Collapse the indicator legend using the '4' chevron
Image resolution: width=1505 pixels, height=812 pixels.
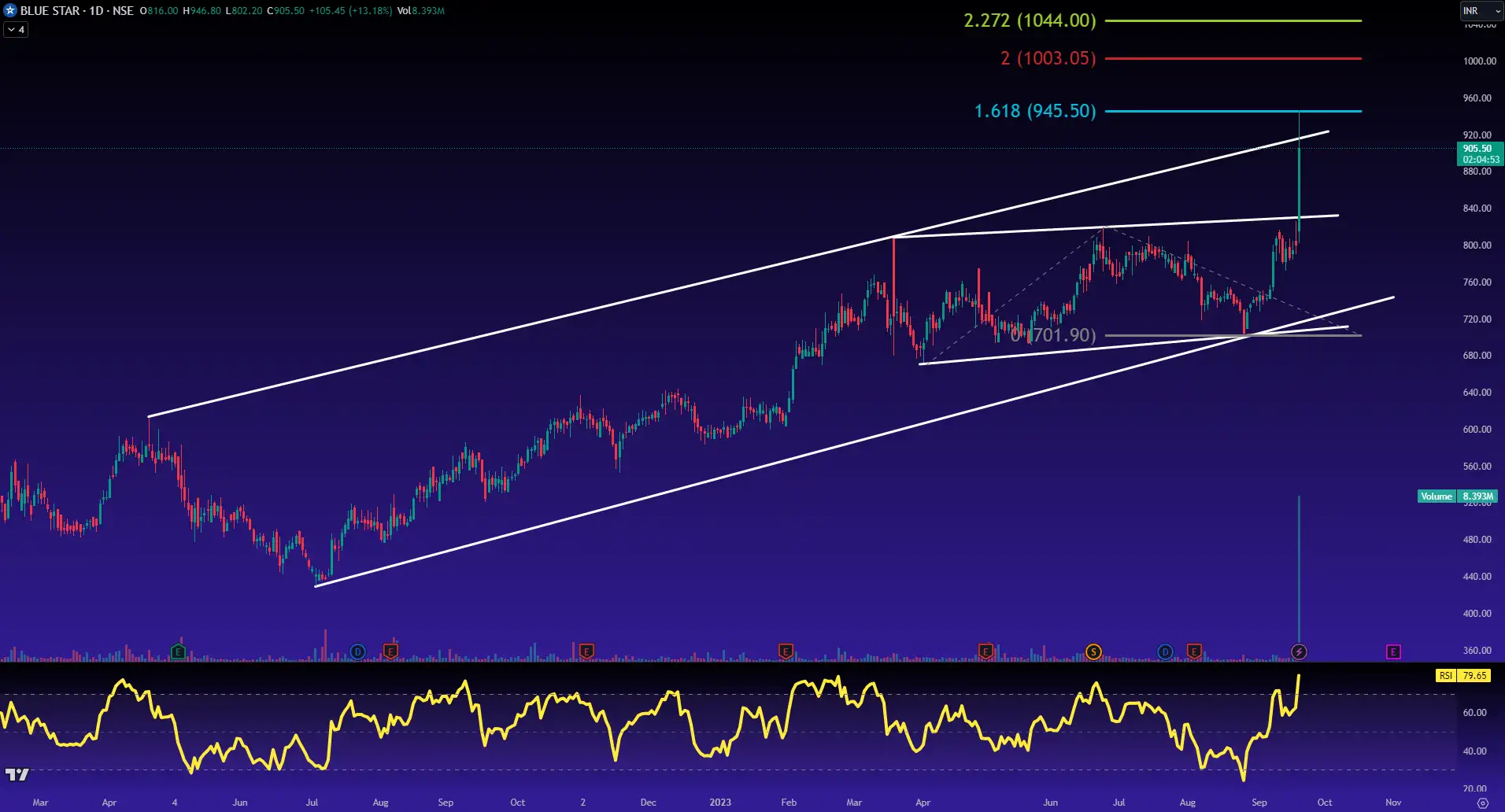(x=15, y=28)
